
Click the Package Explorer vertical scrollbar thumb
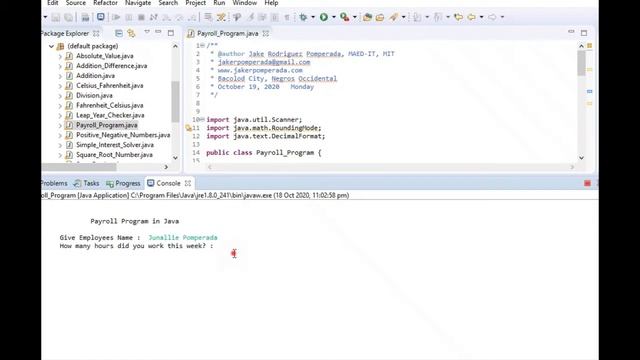(175, 101)
